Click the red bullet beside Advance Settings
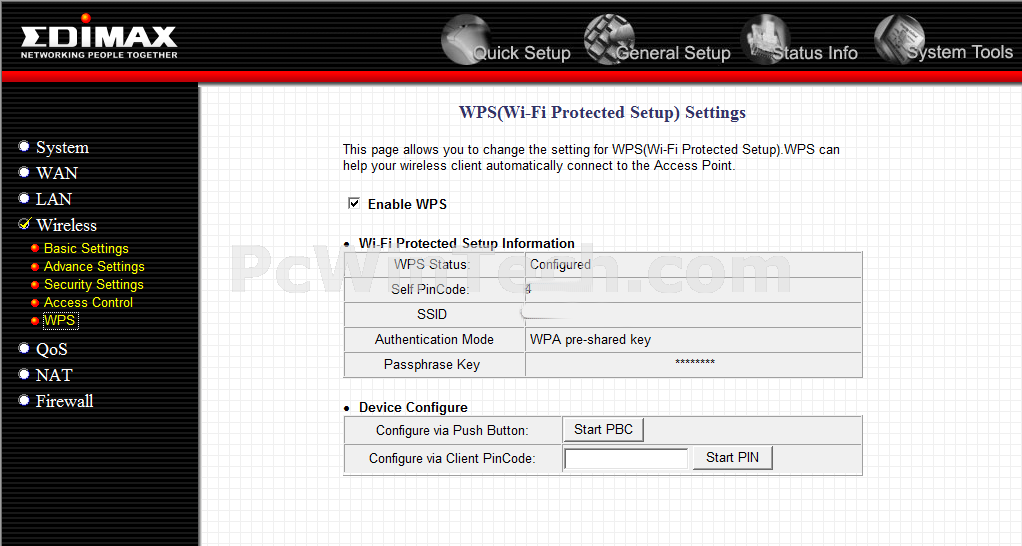Screen dimensions: 1022x546 pyautogui.click(x=35, y=266)
